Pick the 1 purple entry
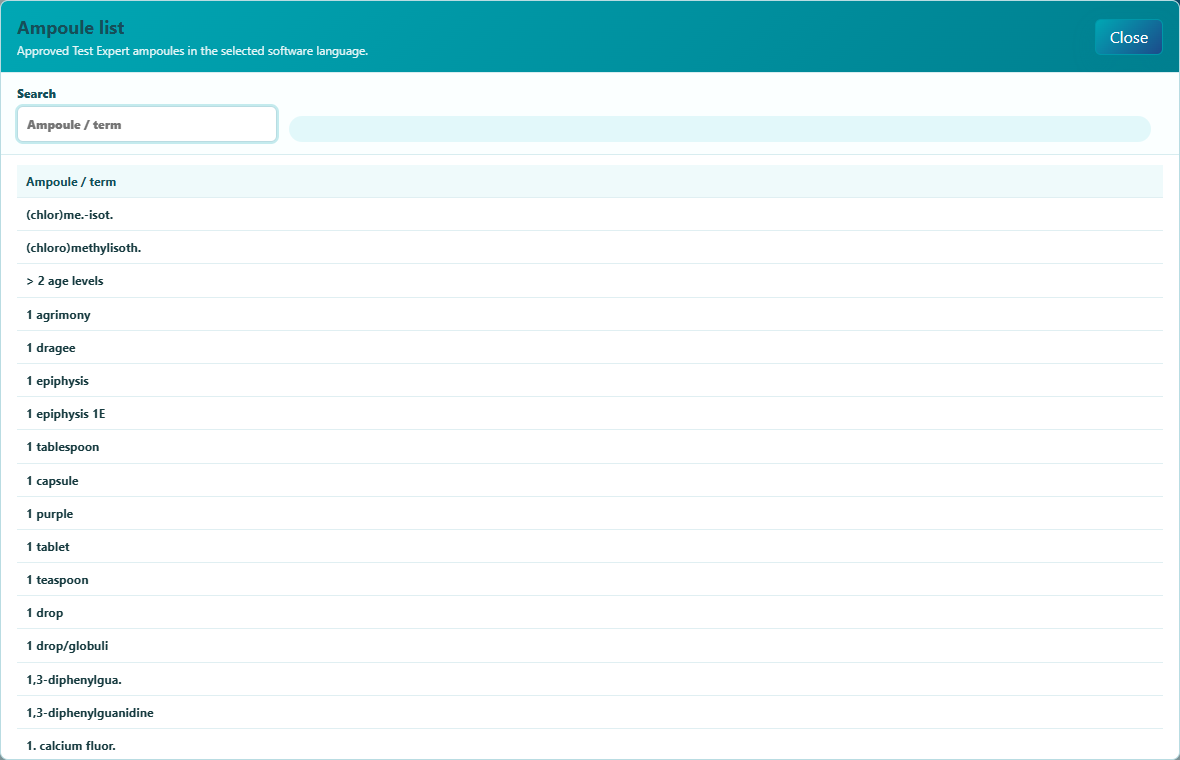1180x760 pixels. pos(589,514)
